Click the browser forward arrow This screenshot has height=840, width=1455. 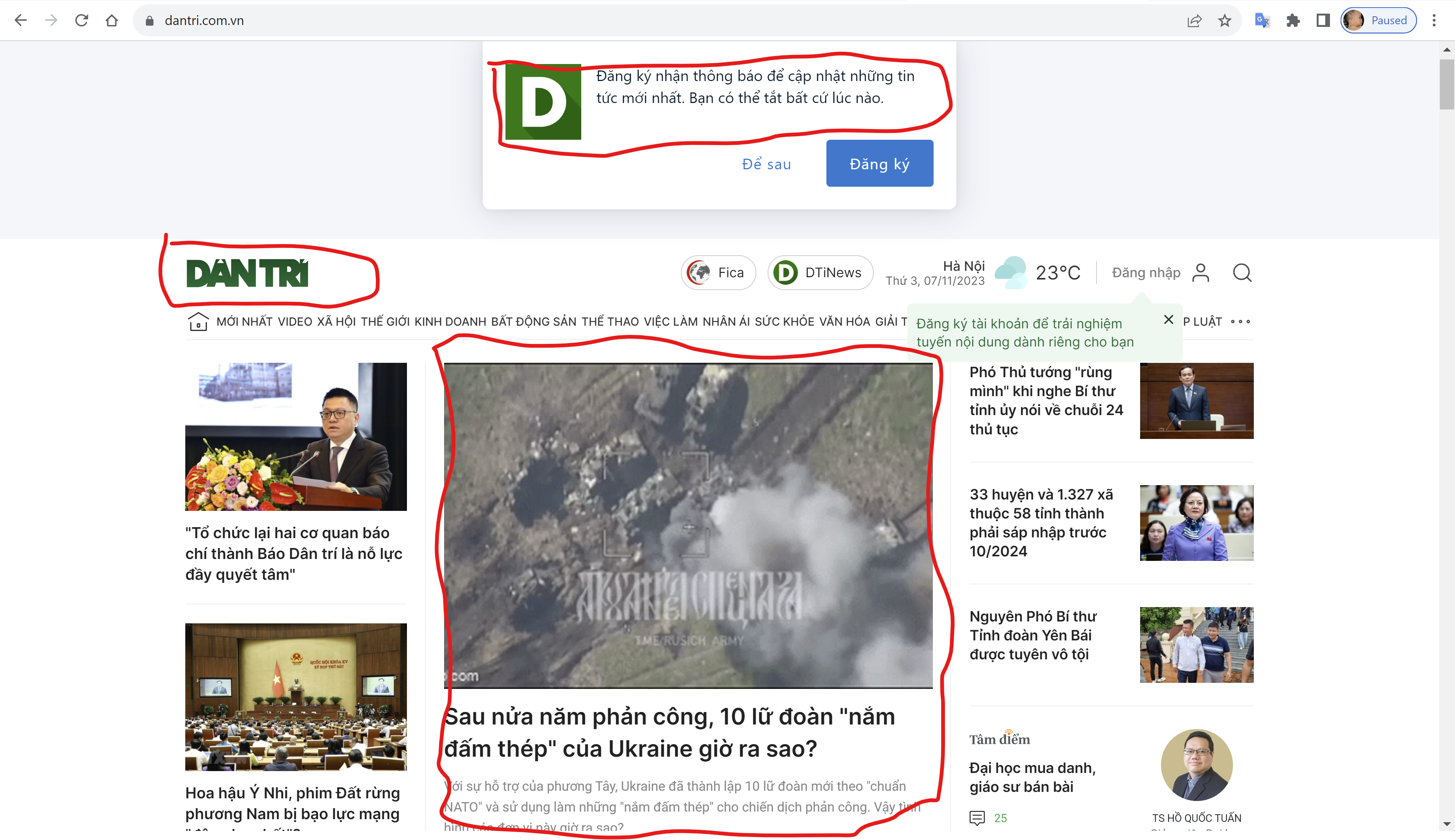point(52,21)
